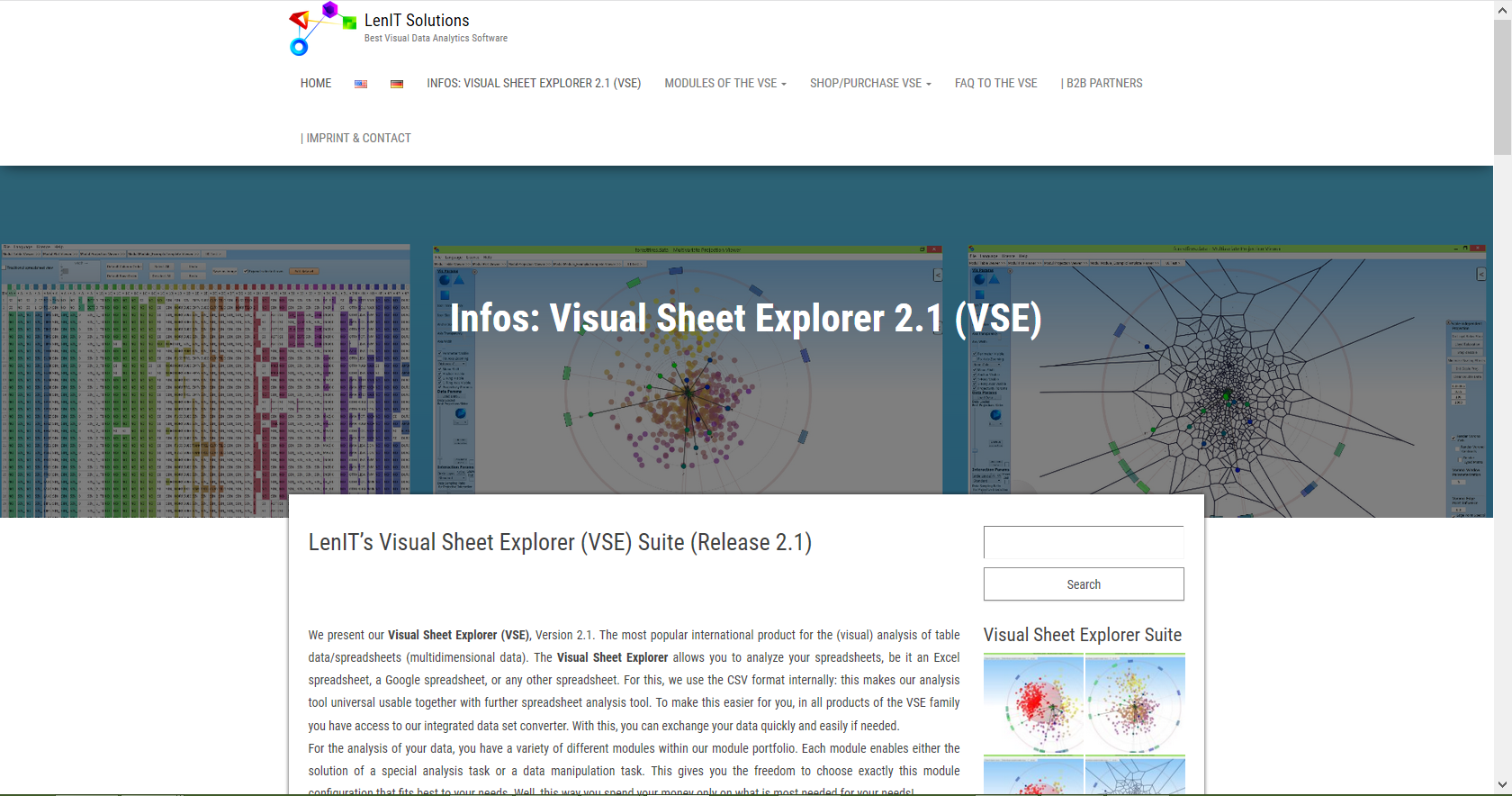
Task: Click the scrollbar up arrow
Action: click(1502, 9)
